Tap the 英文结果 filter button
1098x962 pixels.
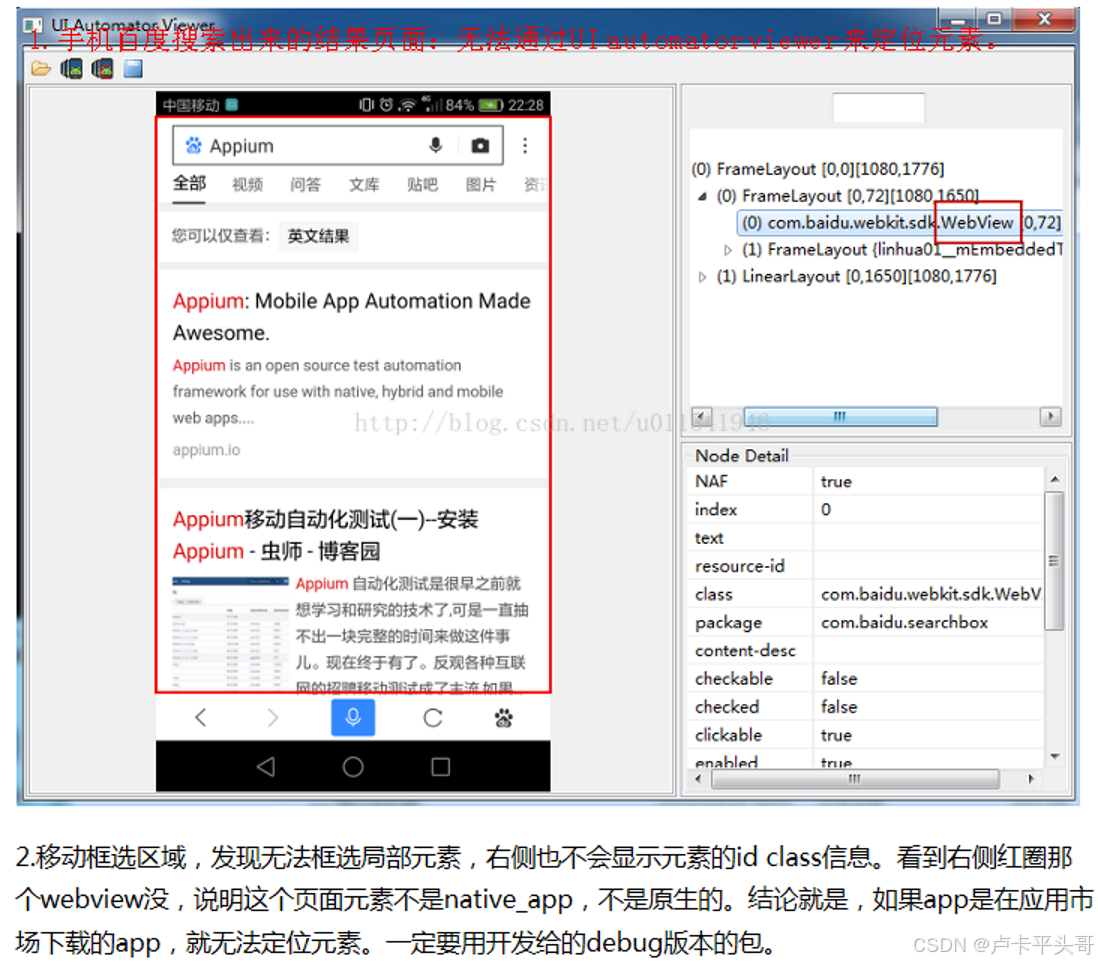pyautogui.click(x=318, y=236)
